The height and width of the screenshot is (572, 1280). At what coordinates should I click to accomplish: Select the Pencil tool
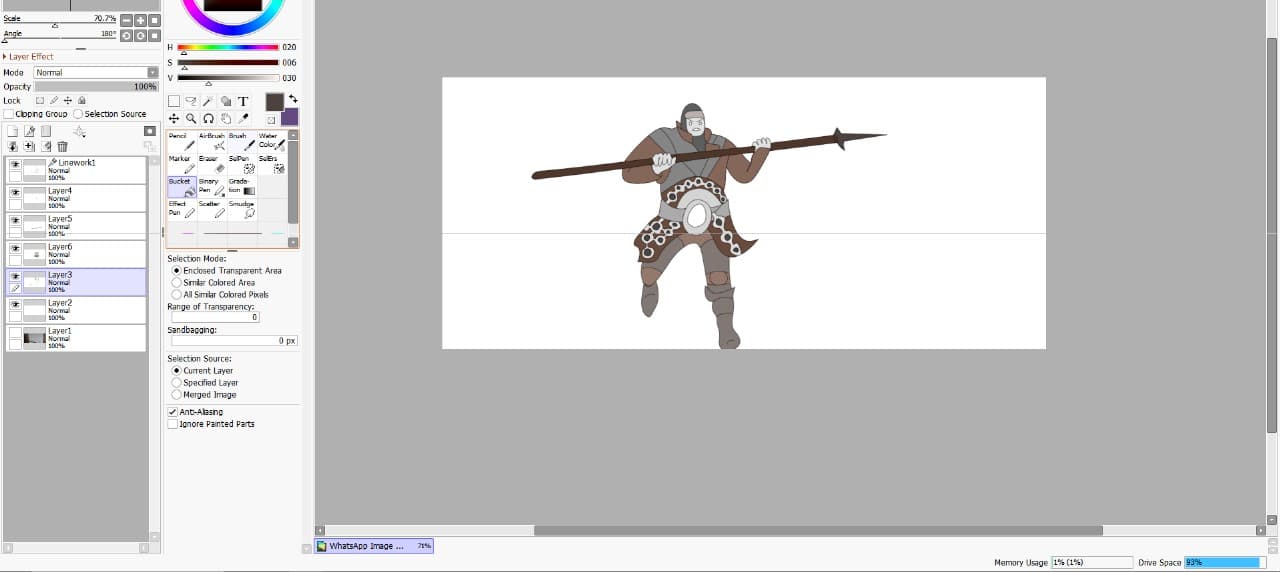pyautogui.click(x=182, y=141)
